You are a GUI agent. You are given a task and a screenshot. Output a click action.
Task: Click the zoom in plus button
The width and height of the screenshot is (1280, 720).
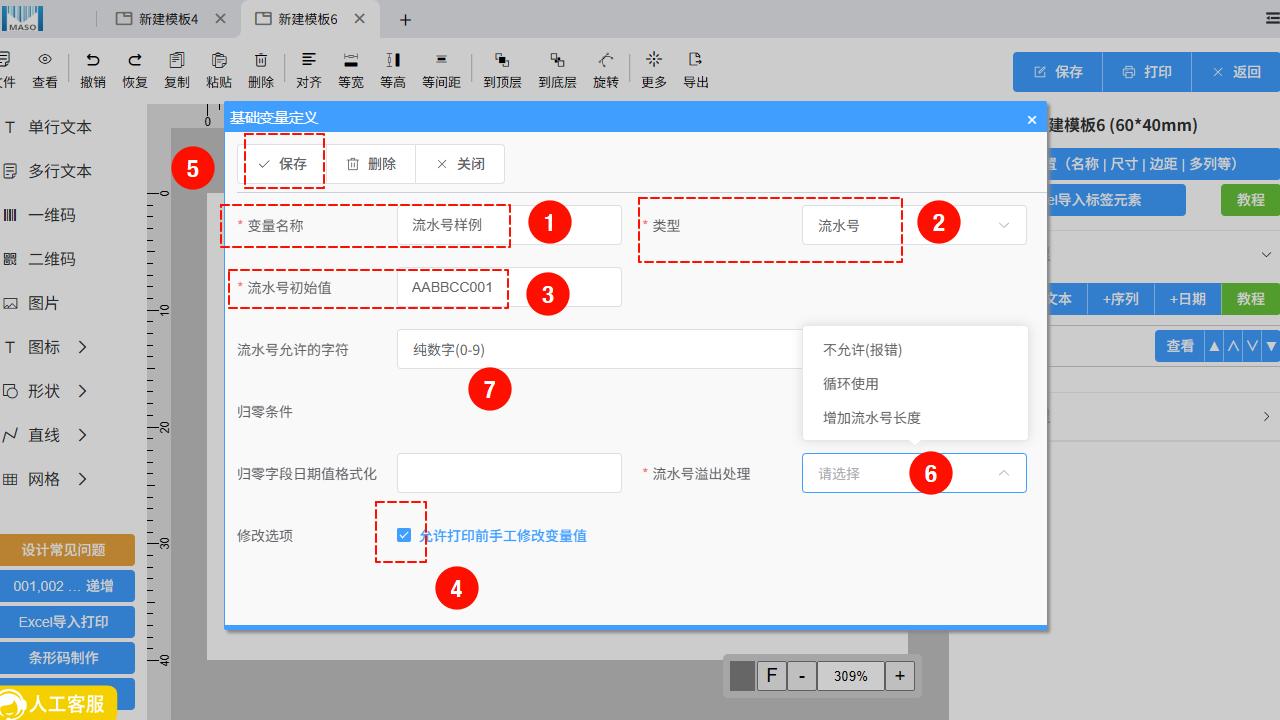click(900, 676)
